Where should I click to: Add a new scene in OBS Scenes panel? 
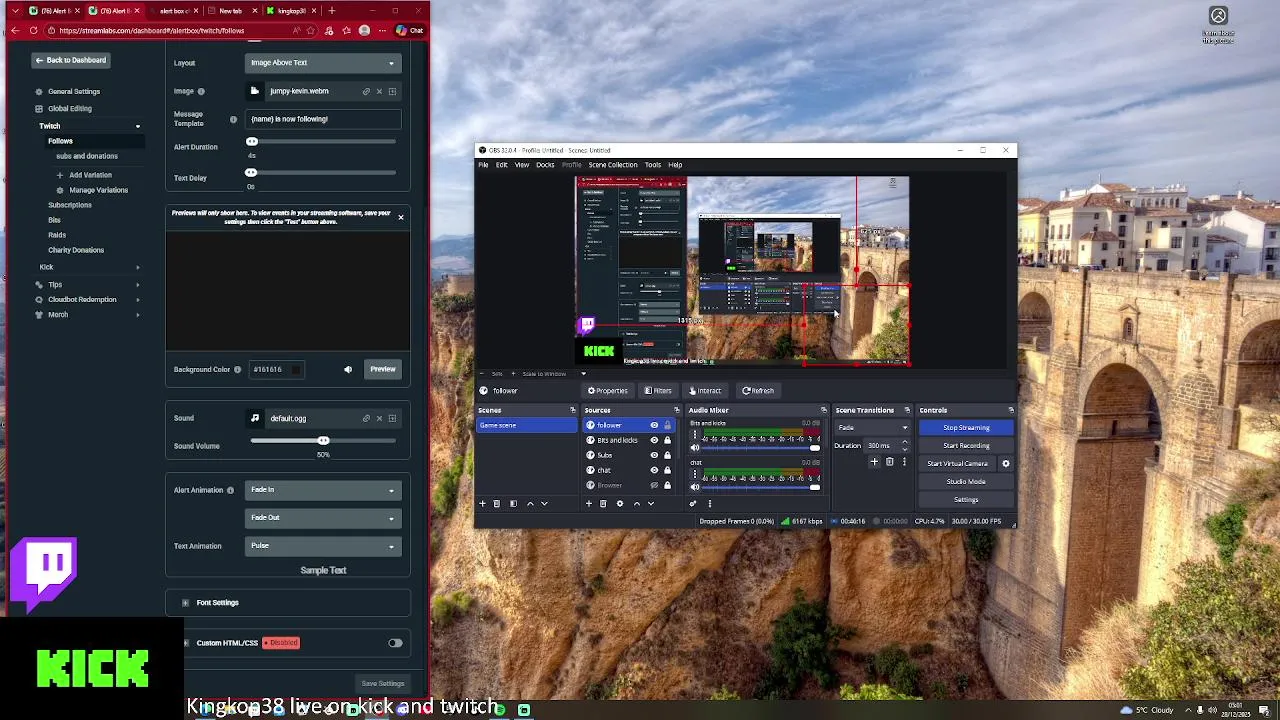click(482, 504)
